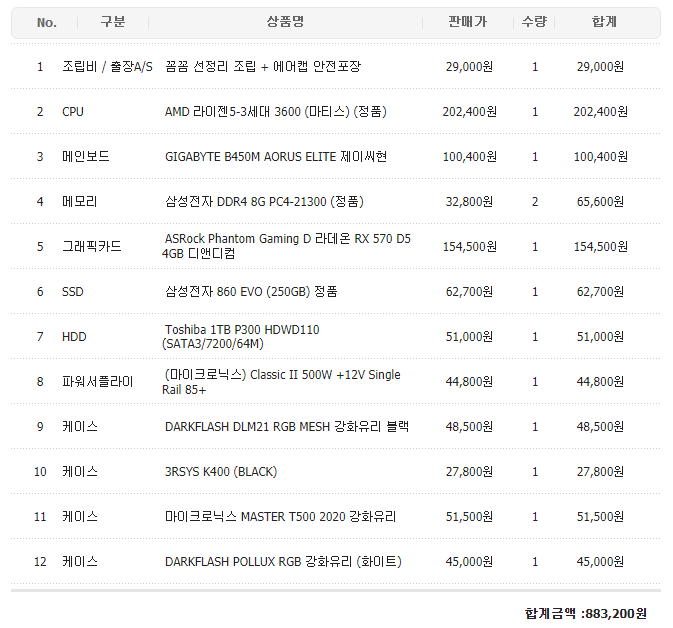Select the 메모리 category cell
The width and height of the screenshot is (673, 628).
coord(80,202)
